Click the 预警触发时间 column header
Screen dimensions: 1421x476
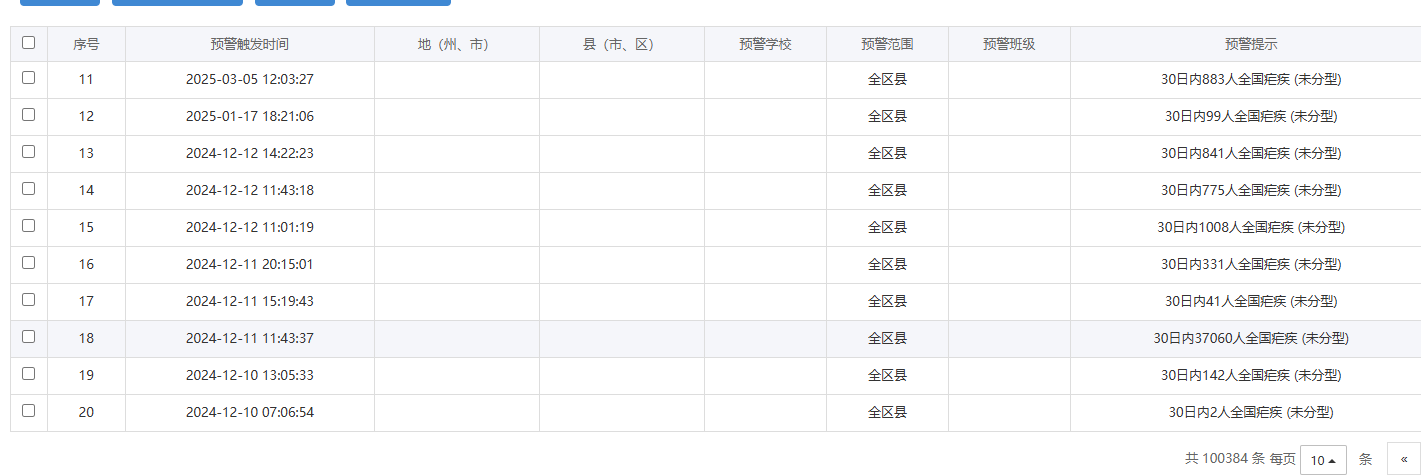click(x=250, y=44)
